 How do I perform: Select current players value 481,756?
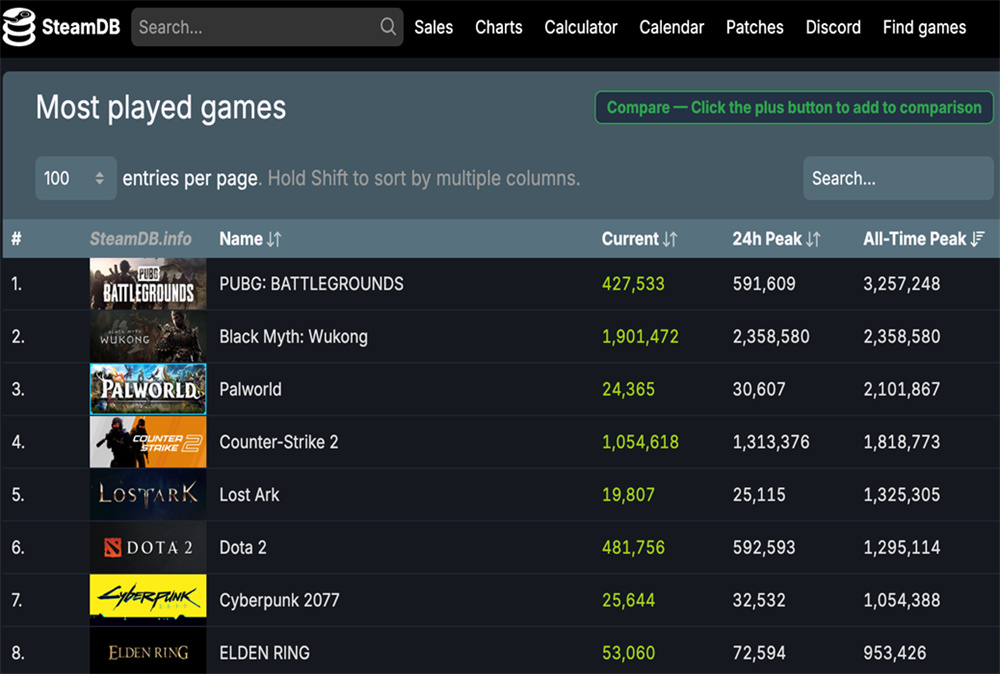[633, 547]
